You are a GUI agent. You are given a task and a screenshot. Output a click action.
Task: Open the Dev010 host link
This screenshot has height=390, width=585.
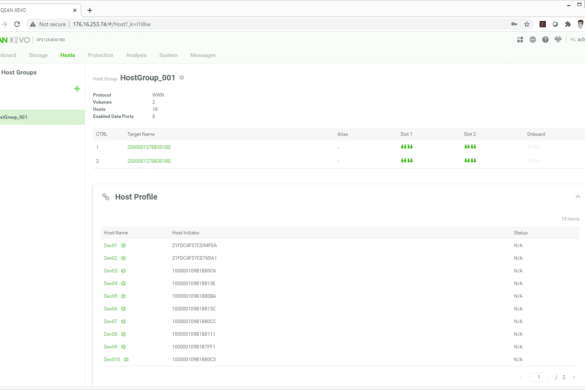[112, 360]
